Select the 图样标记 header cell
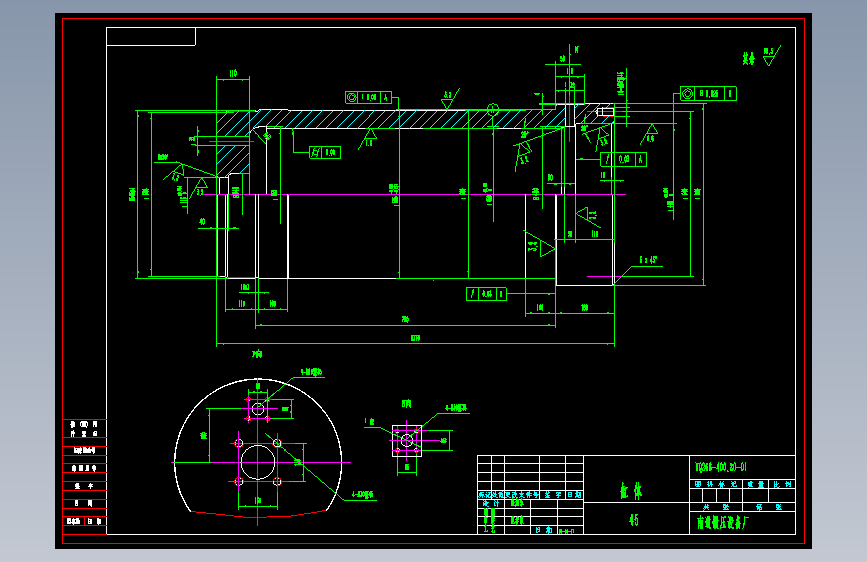 click(x=715, y=484)
